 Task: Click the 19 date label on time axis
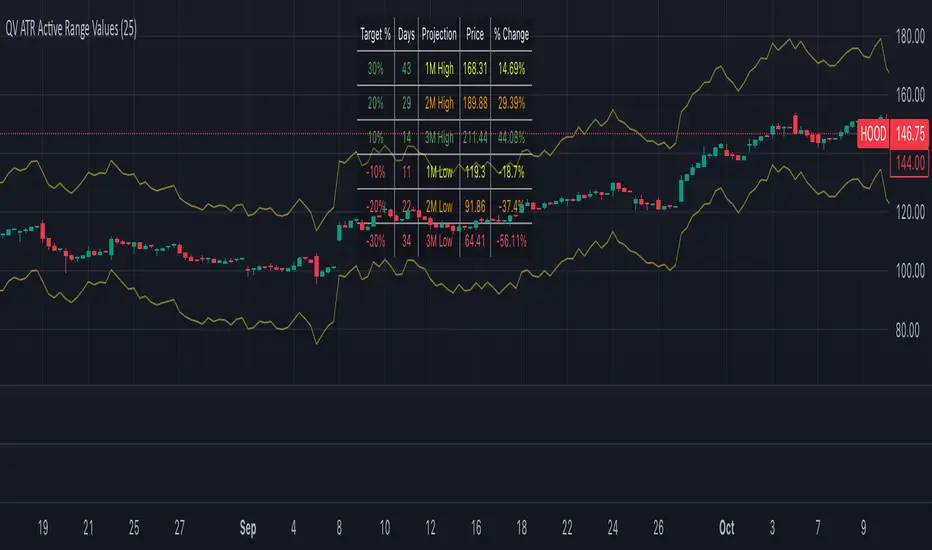click(x=43, y=527)
